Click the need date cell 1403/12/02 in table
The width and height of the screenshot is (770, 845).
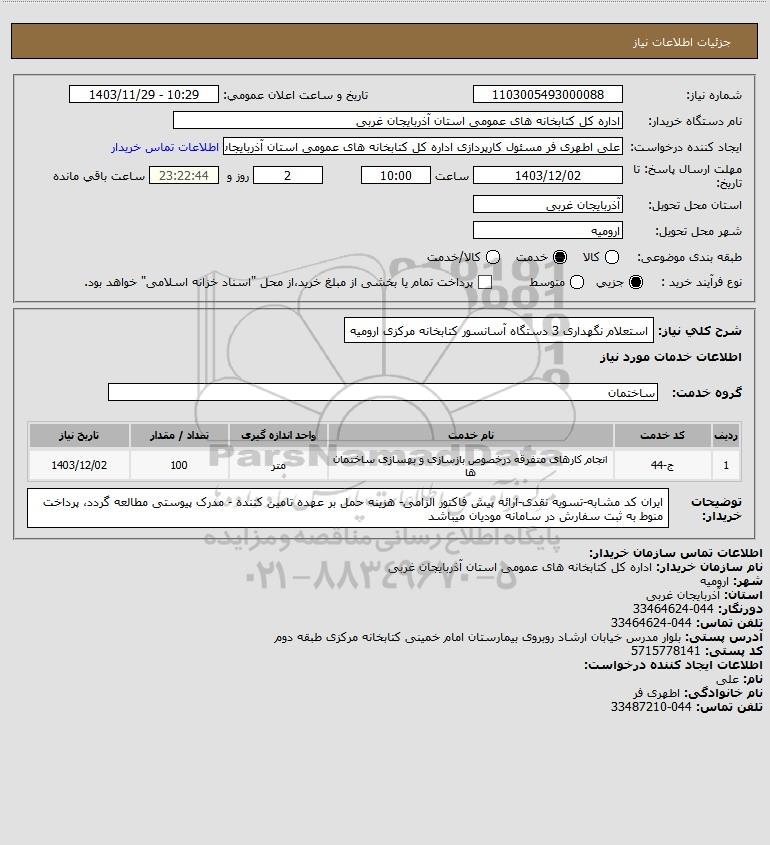[79, 465]
